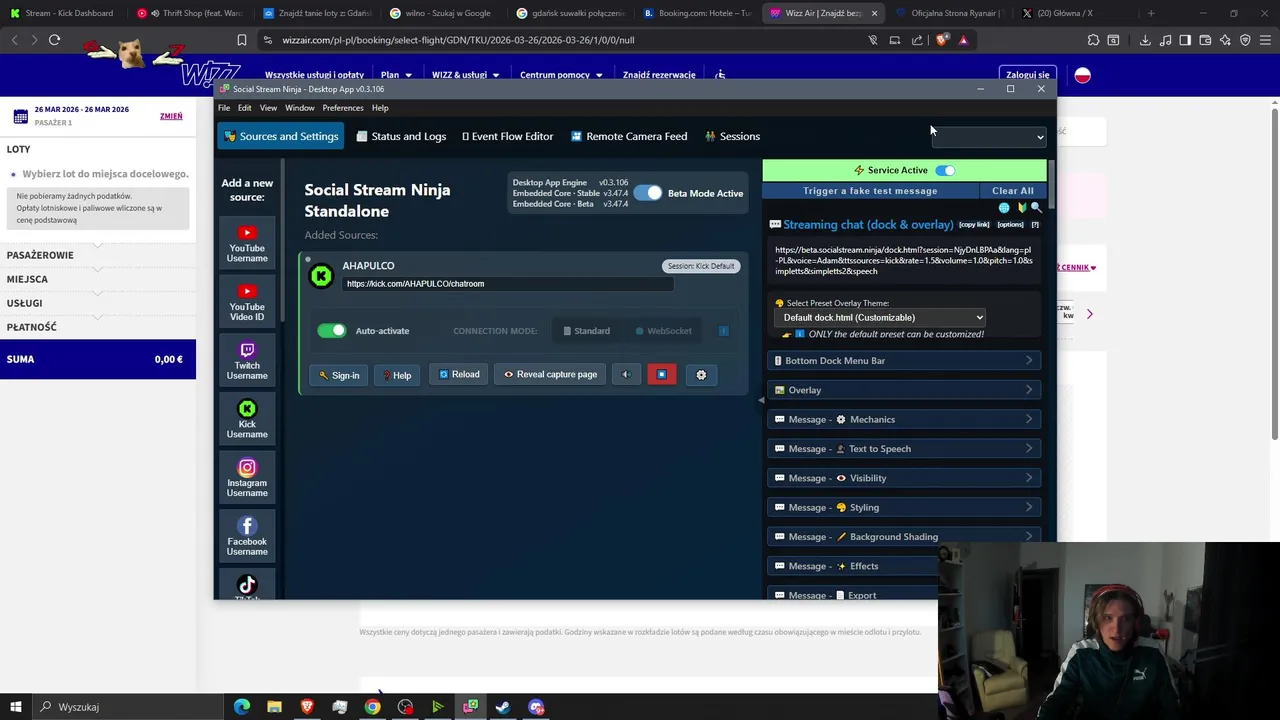Image resolution: width=1280 pixels, height=720 pixels.
Task: Click the Kick logo of AHAPULCO source
Action: click(321, 276)
